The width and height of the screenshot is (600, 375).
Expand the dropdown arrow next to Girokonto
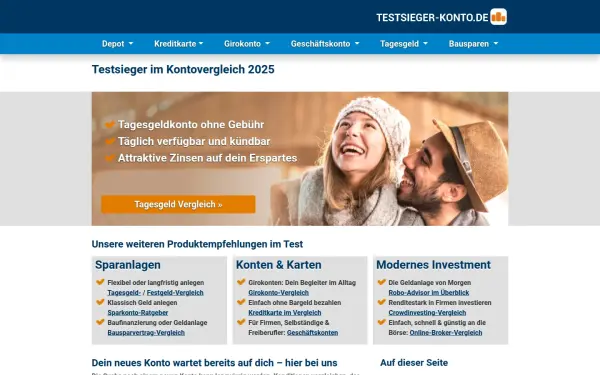[267, 44]
